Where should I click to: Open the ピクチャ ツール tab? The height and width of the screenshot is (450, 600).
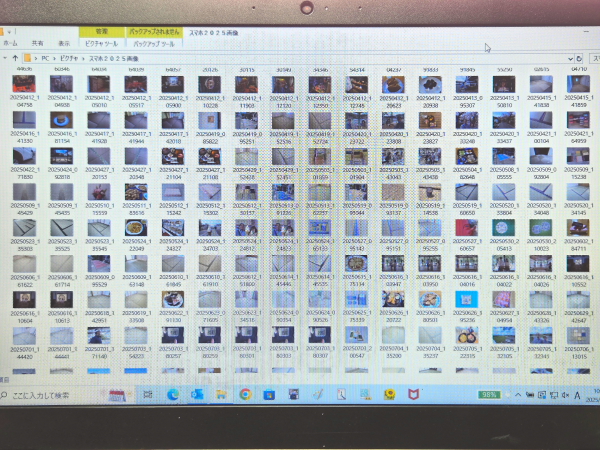[x=101, y=44]
